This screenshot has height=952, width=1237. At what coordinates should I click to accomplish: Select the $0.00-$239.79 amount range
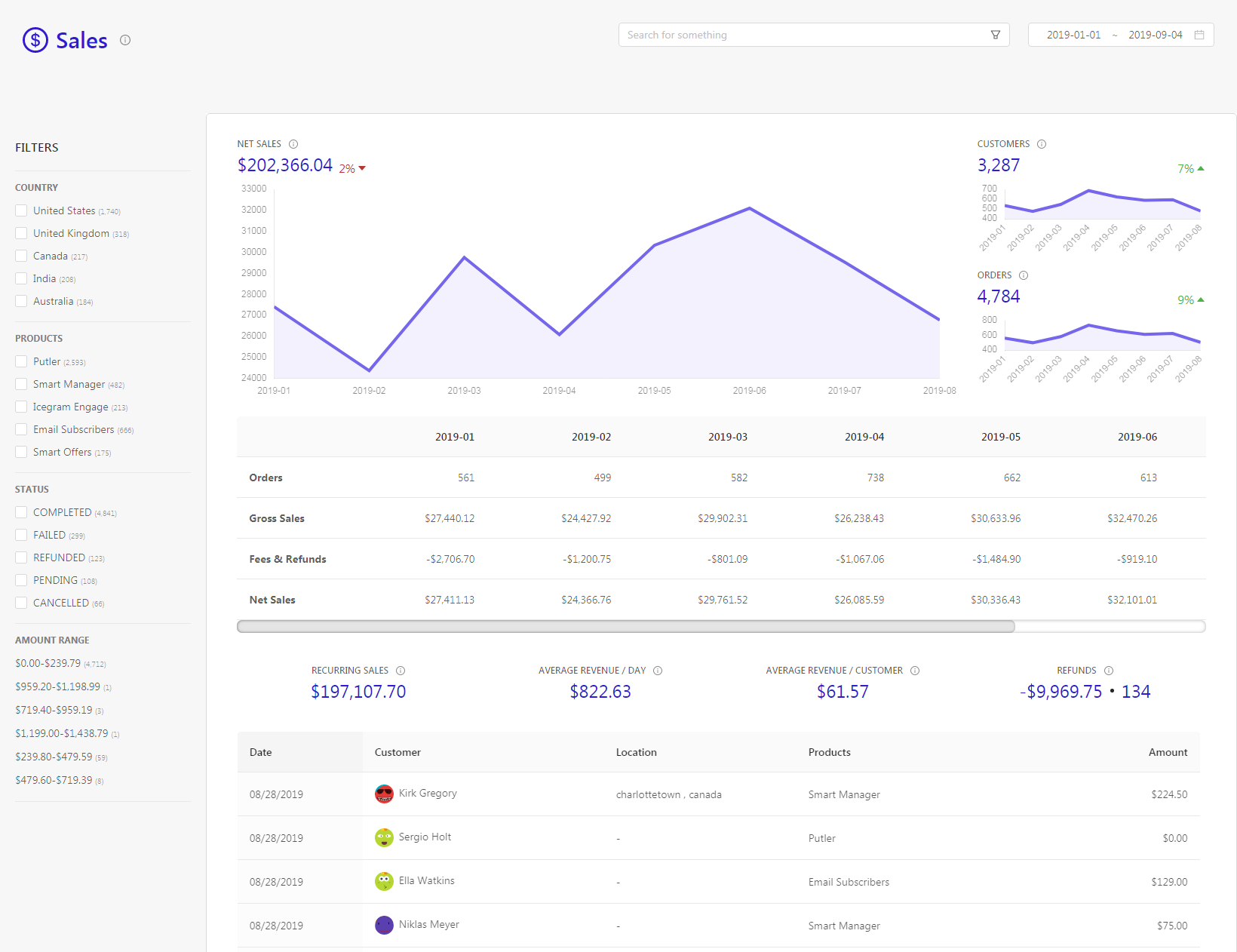coord(48,663)
